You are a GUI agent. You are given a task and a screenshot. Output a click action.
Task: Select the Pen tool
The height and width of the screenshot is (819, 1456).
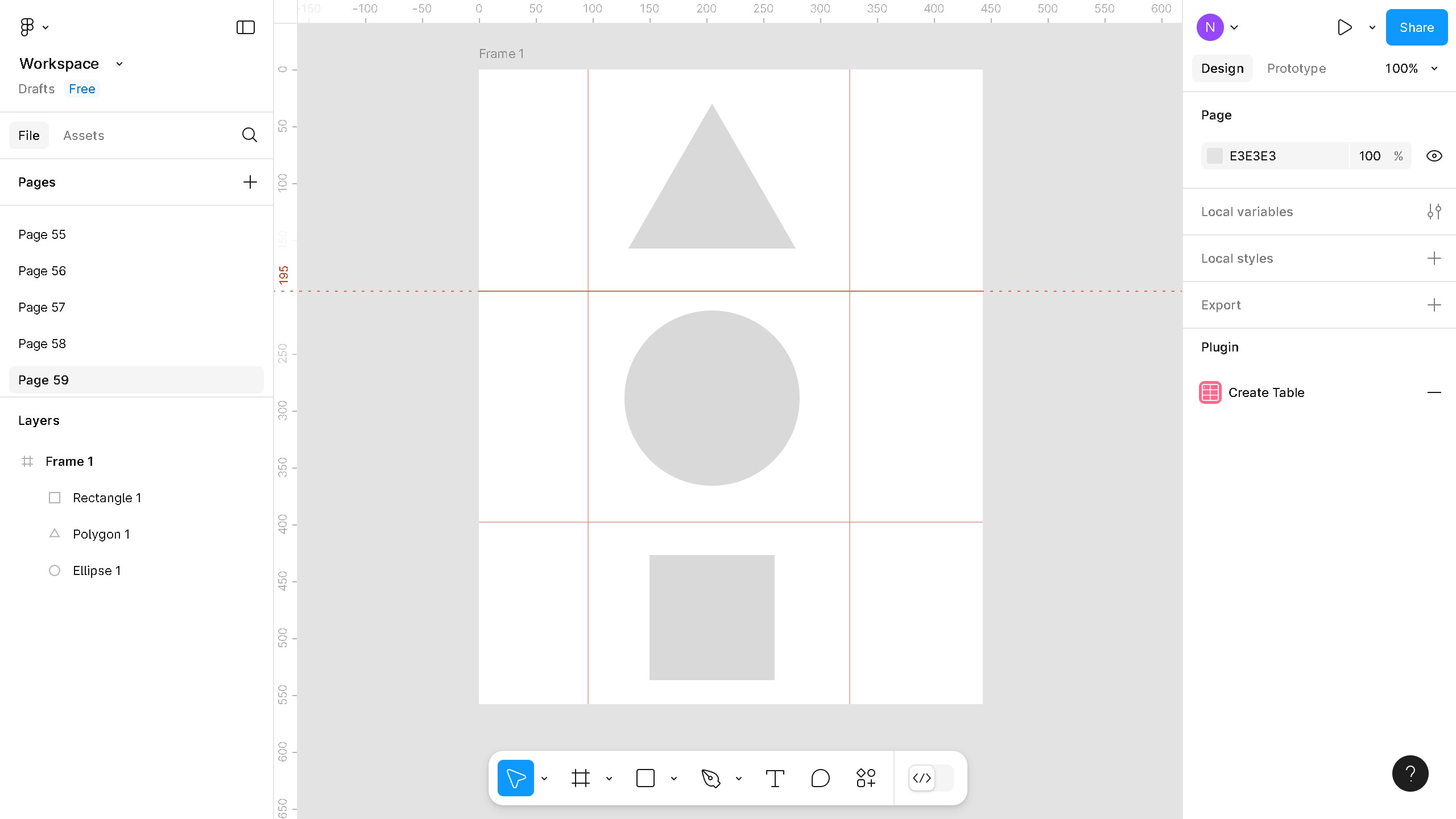(712, 778)
